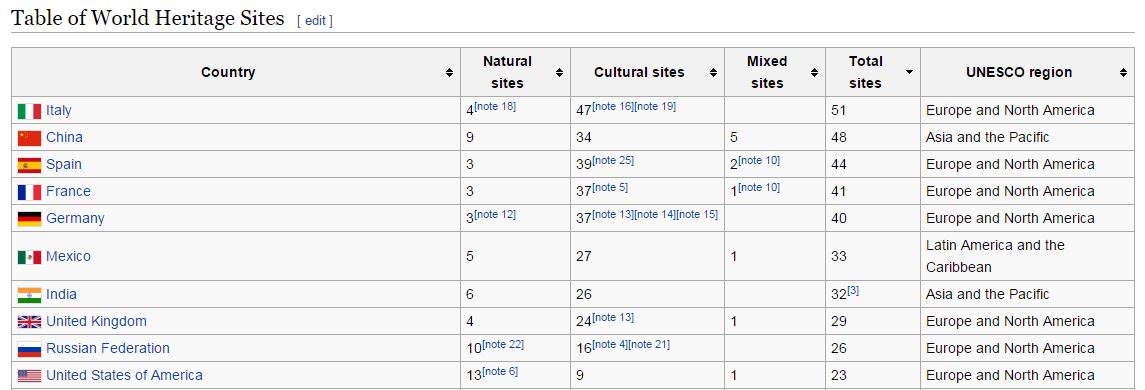The image size is (1145, 390).
Task: Select Germany's total sites value 40
Action: click(839, 219)
